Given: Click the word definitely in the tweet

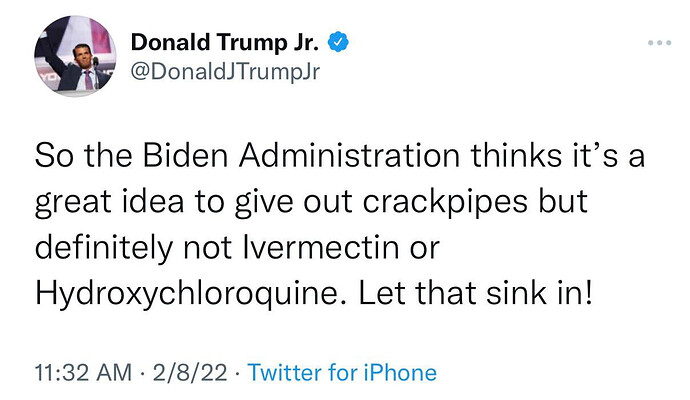Looking at the screenshot, I should [x=104, y=248].
